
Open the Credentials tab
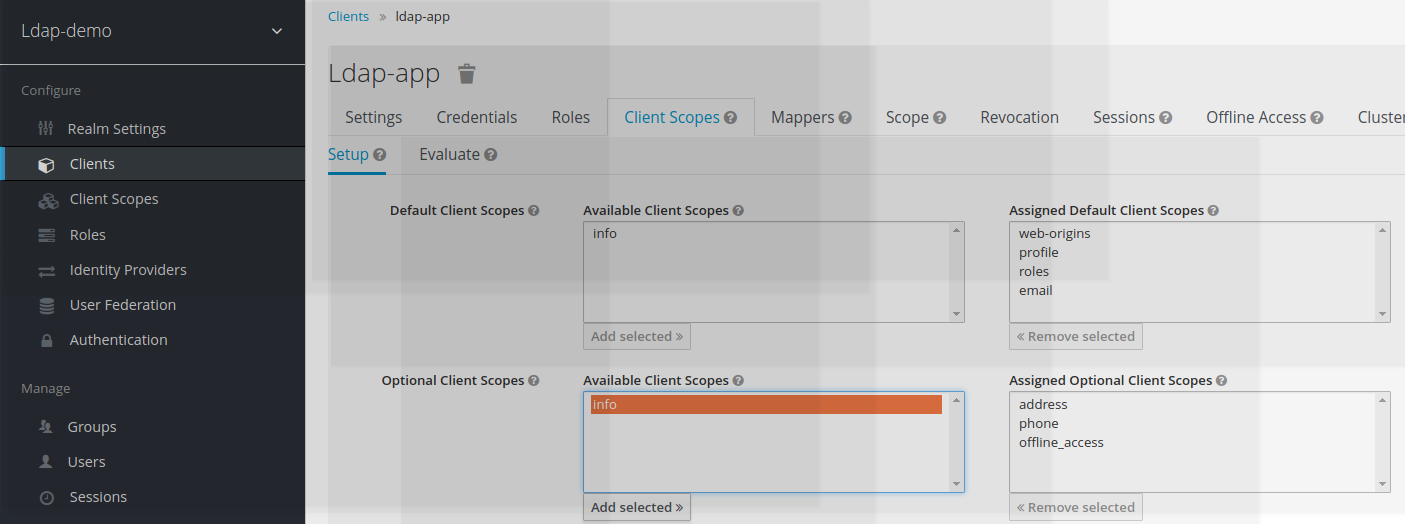[477, 117]
